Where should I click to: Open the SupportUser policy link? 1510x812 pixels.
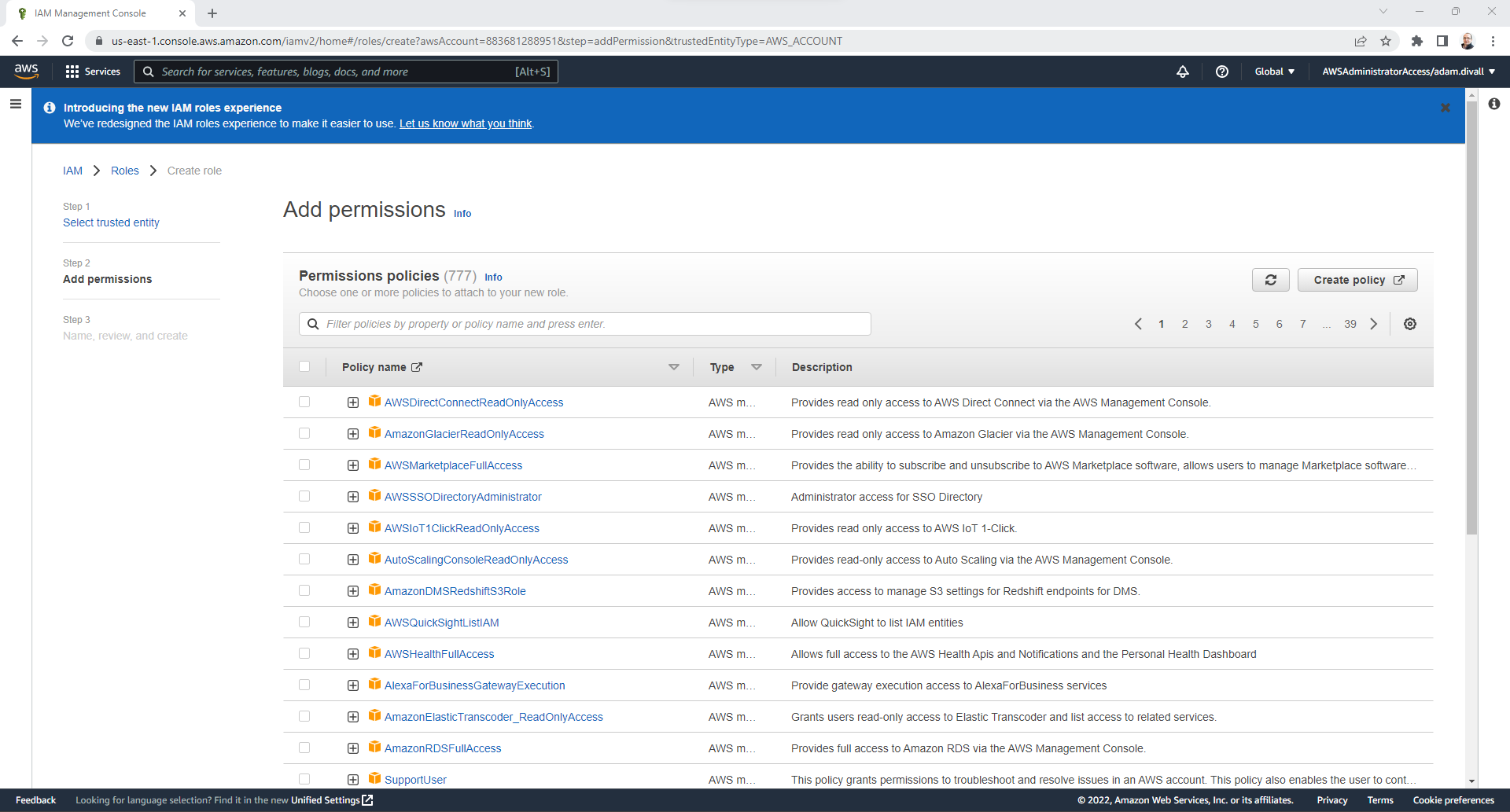click(x=415, y=780)
